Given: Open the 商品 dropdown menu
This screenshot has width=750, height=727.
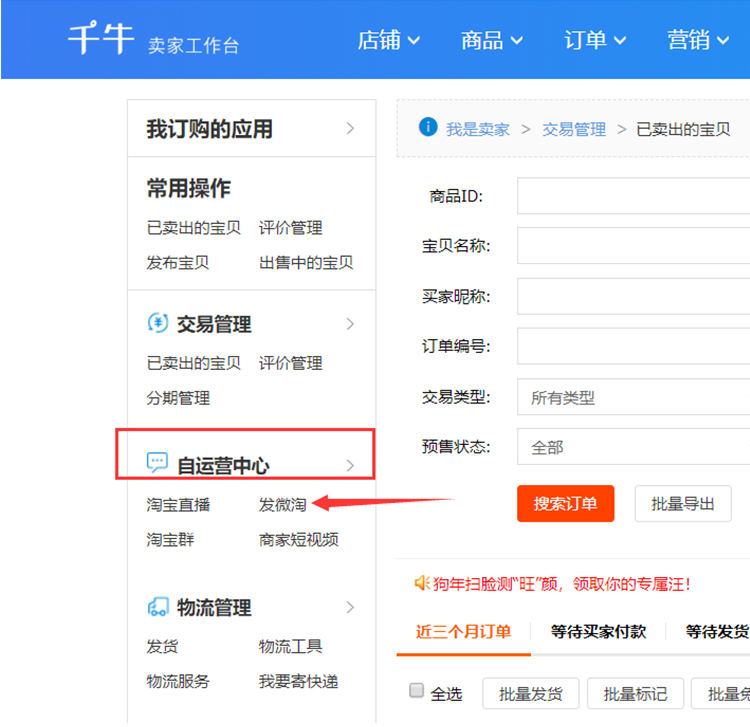Looking at the screenshot, I should coord(492,40).
